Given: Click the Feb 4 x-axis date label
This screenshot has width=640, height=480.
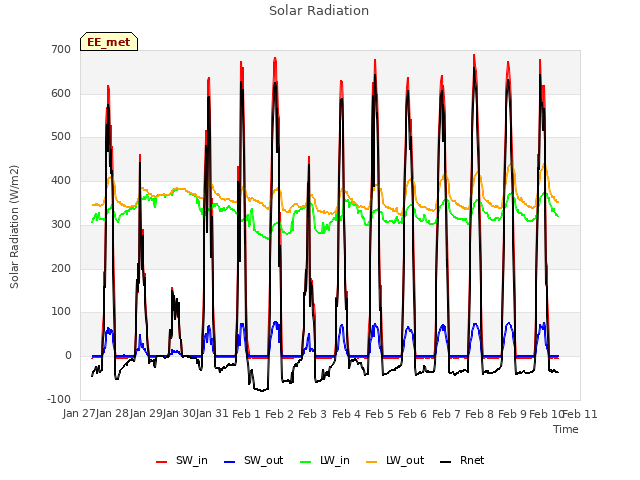Looking at the screenshot, I should tap(347, 414).
